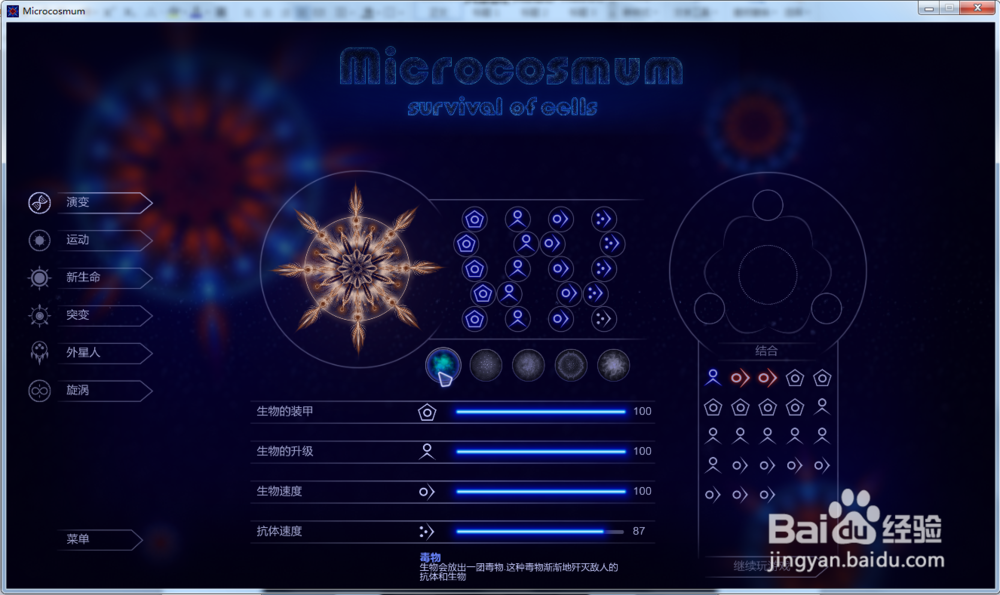This screenshot has width=1000, height=595.
Task: Click the cell icon beside 运动
Action: 40,240
